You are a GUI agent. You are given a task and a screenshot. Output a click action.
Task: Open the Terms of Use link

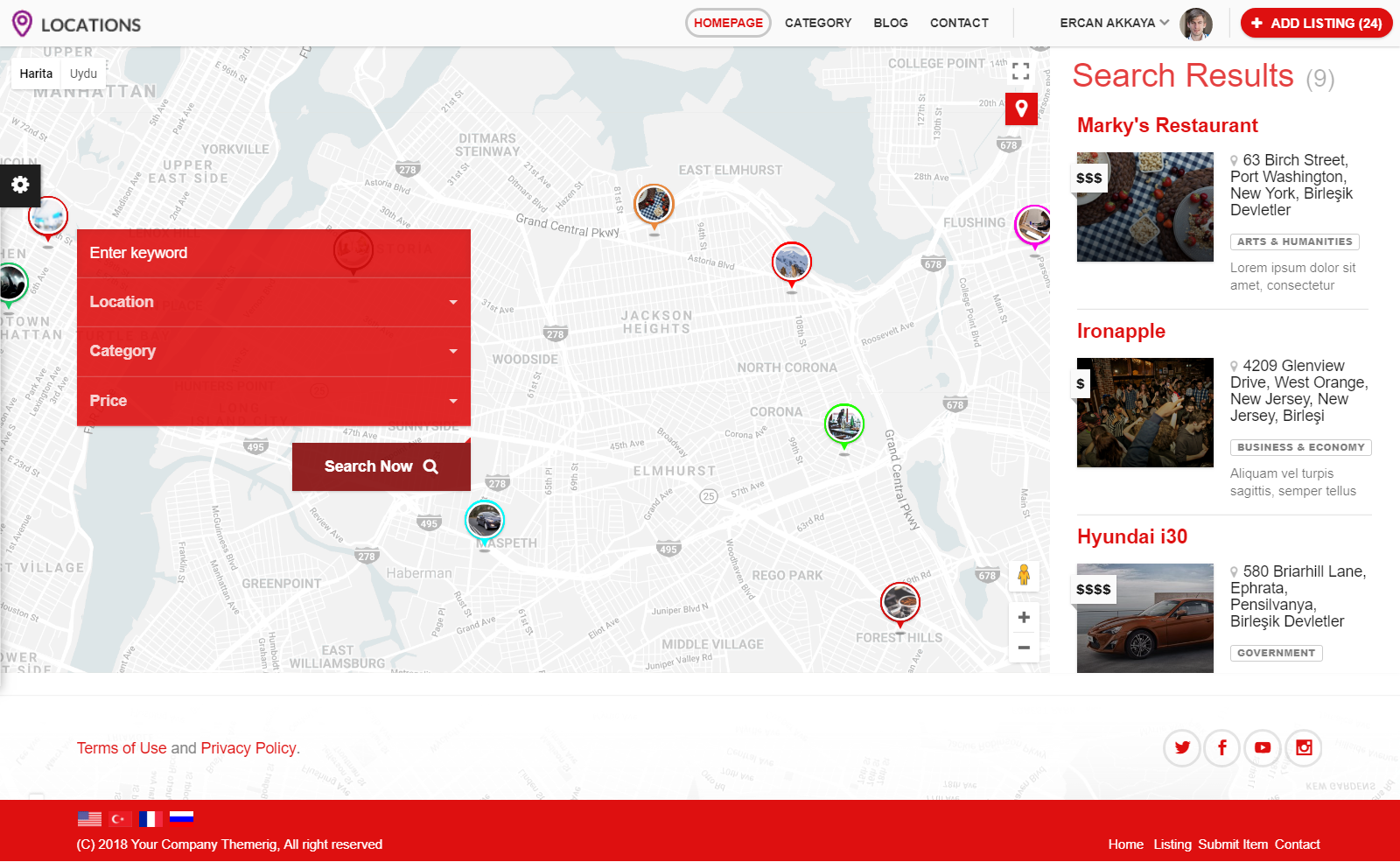[x=122, y=748]
